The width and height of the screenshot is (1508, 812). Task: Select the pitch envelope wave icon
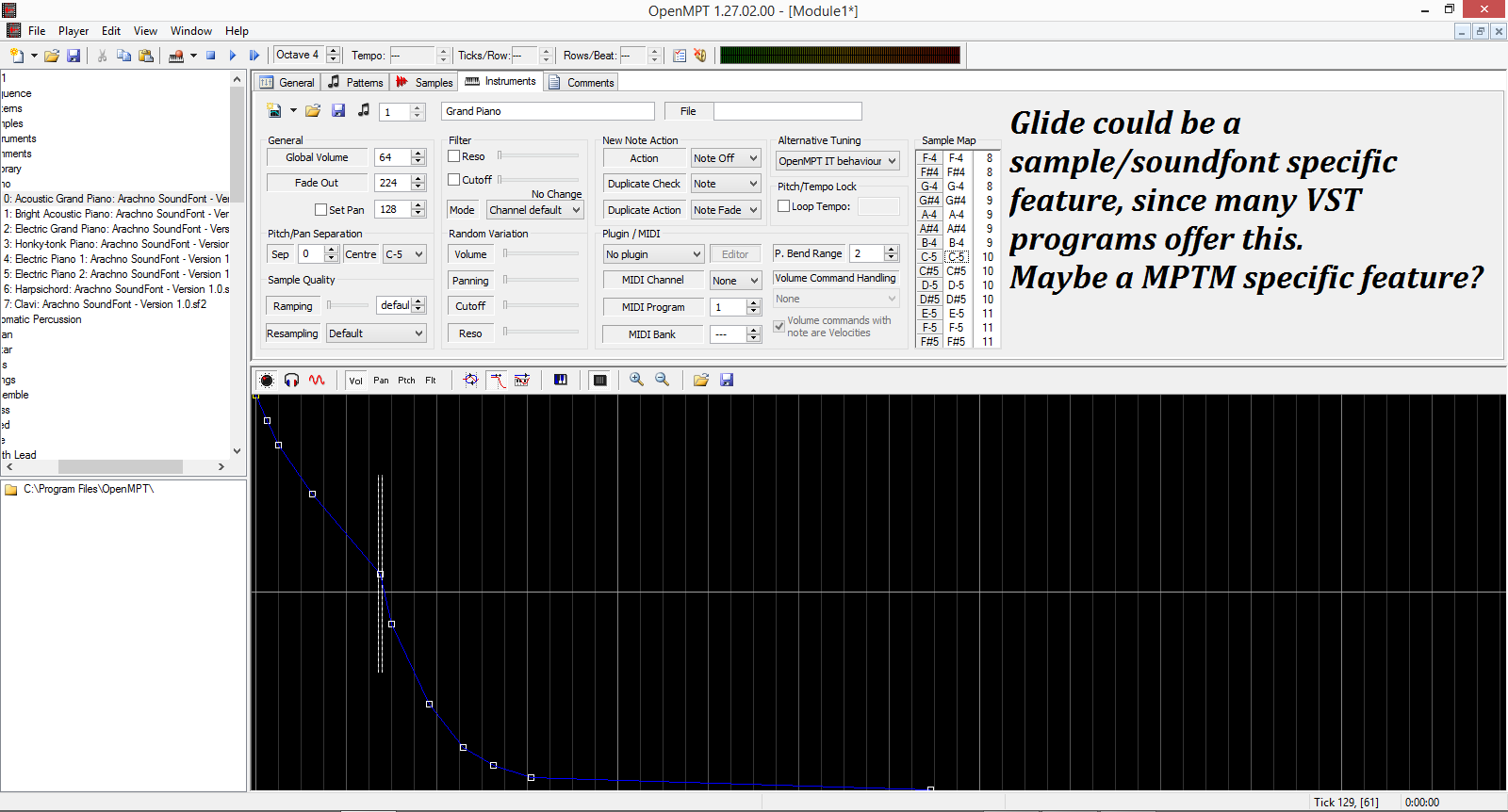tap(317, 380)
